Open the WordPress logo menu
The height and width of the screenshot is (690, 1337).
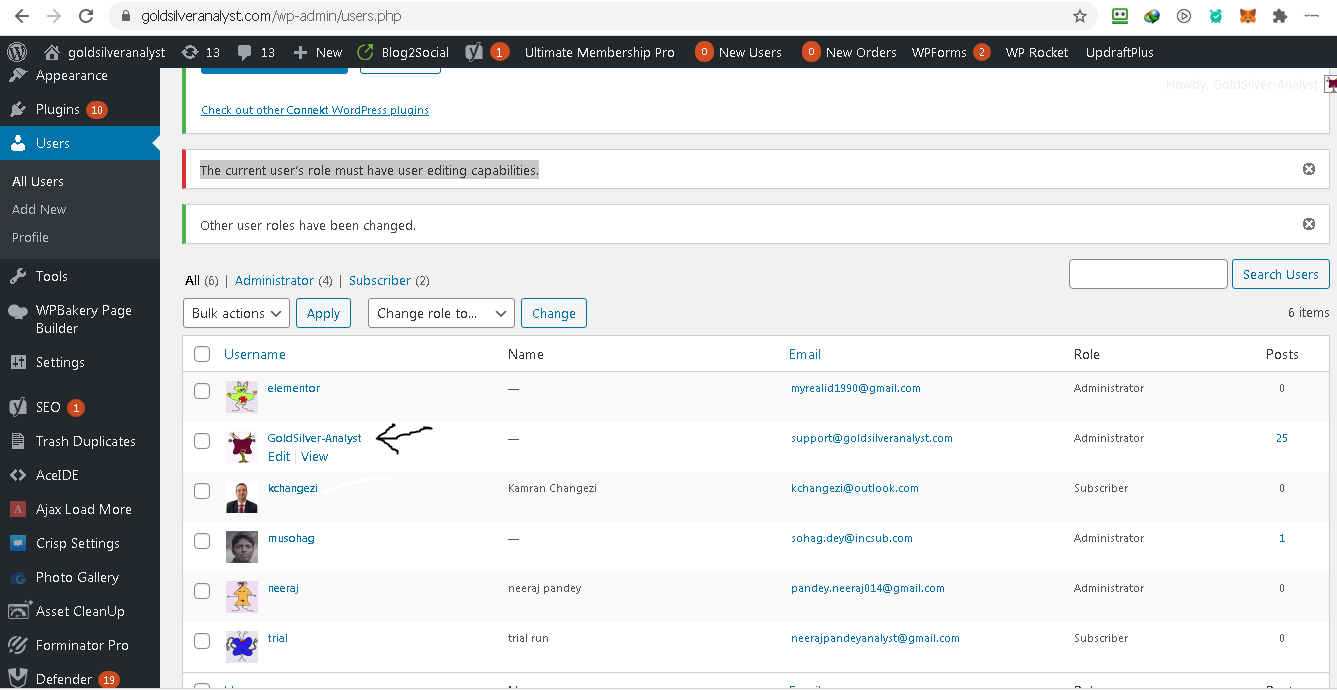tap(16, 52)
